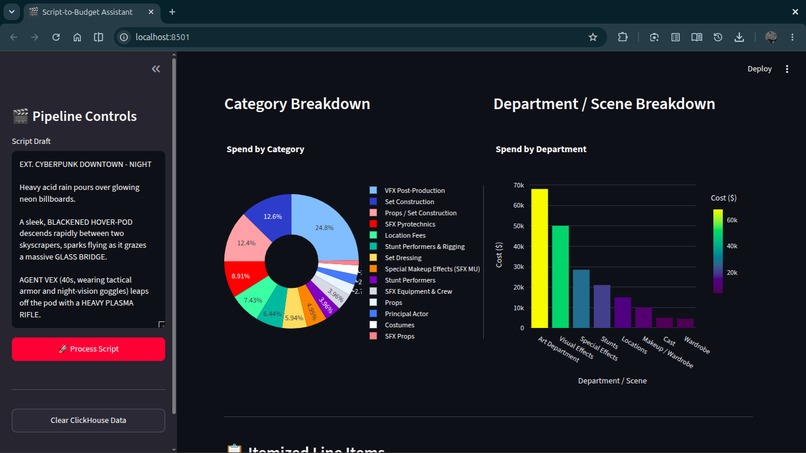Bookmark this page with star icon

tap(593, 37)
